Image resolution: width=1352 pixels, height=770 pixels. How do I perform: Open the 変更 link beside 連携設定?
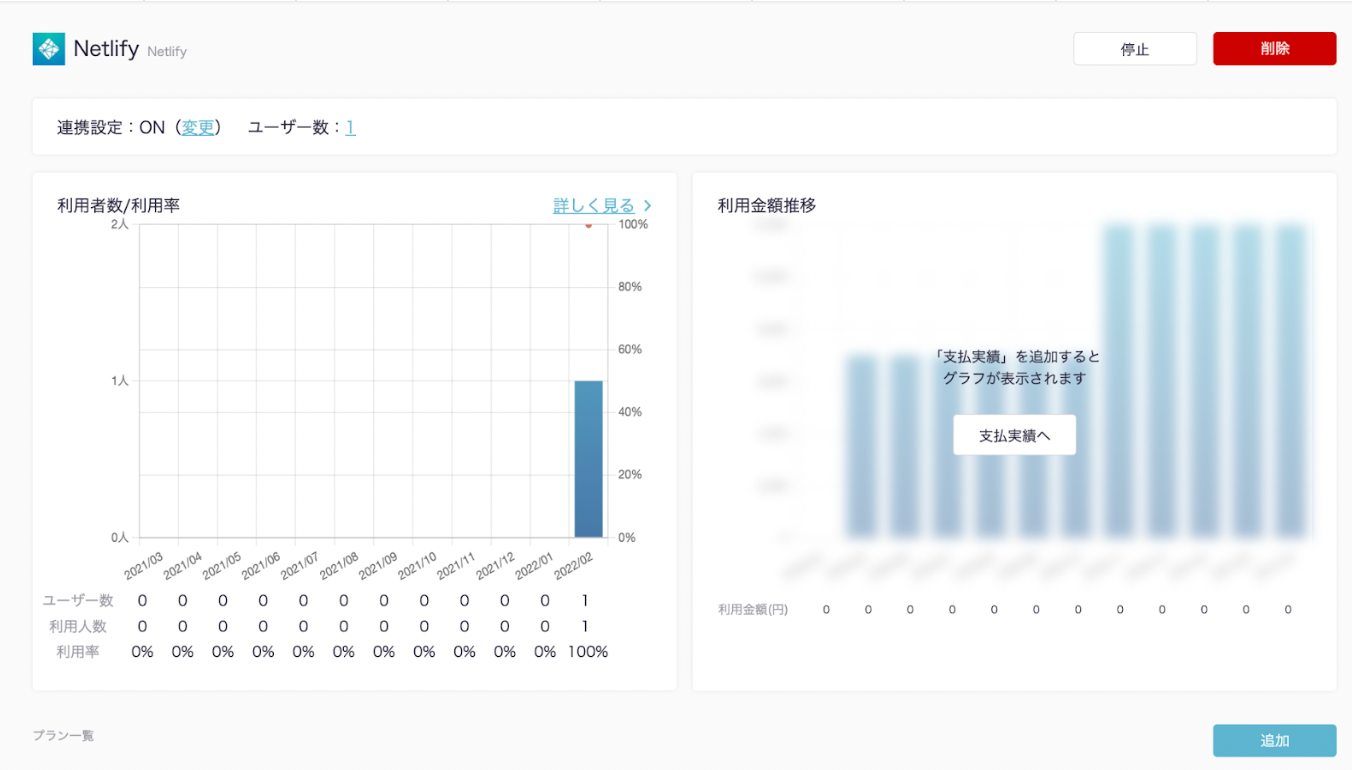pos(198,127)
